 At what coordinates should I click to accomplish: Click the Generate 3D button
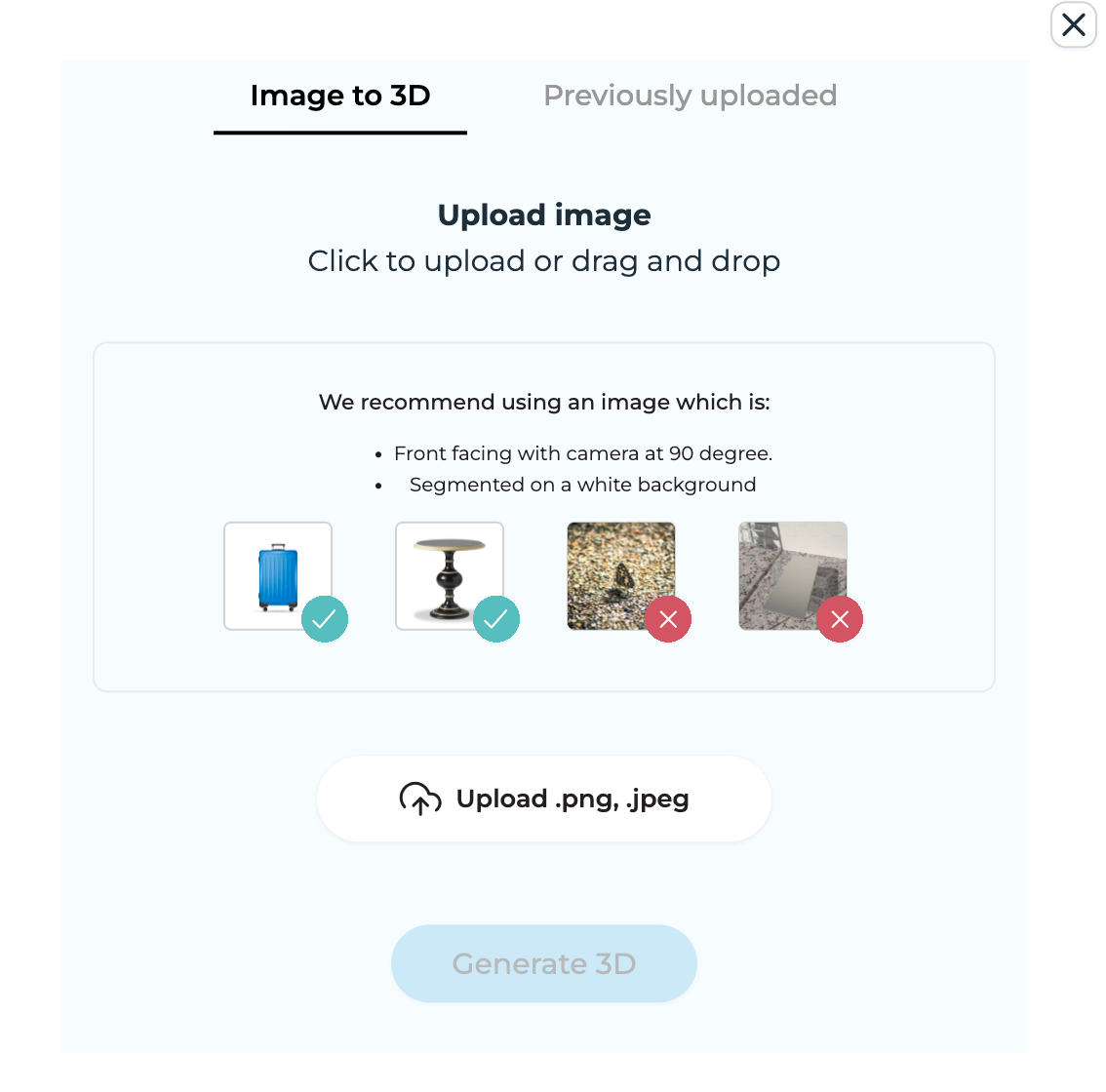544,963
